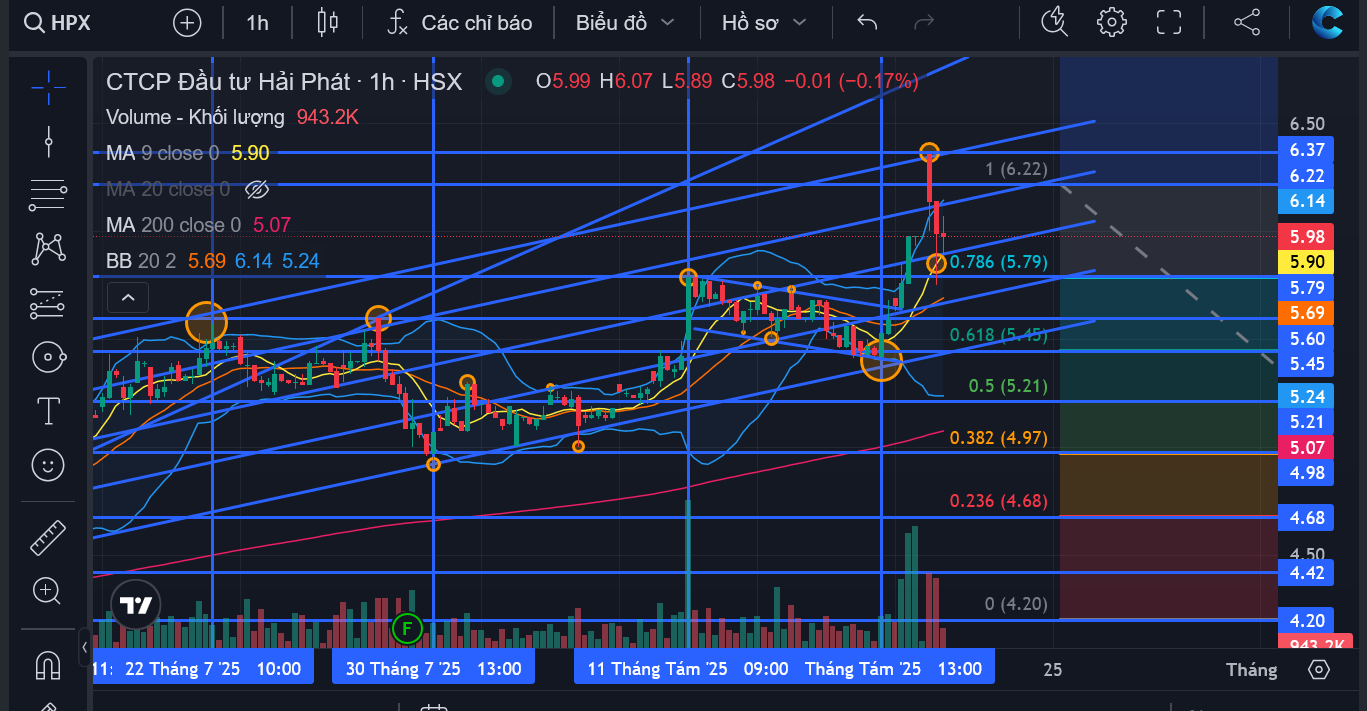The height and width of the screenshot is (711, 1367).
Task: Select the patterns drawing tool
Action: 48,248
